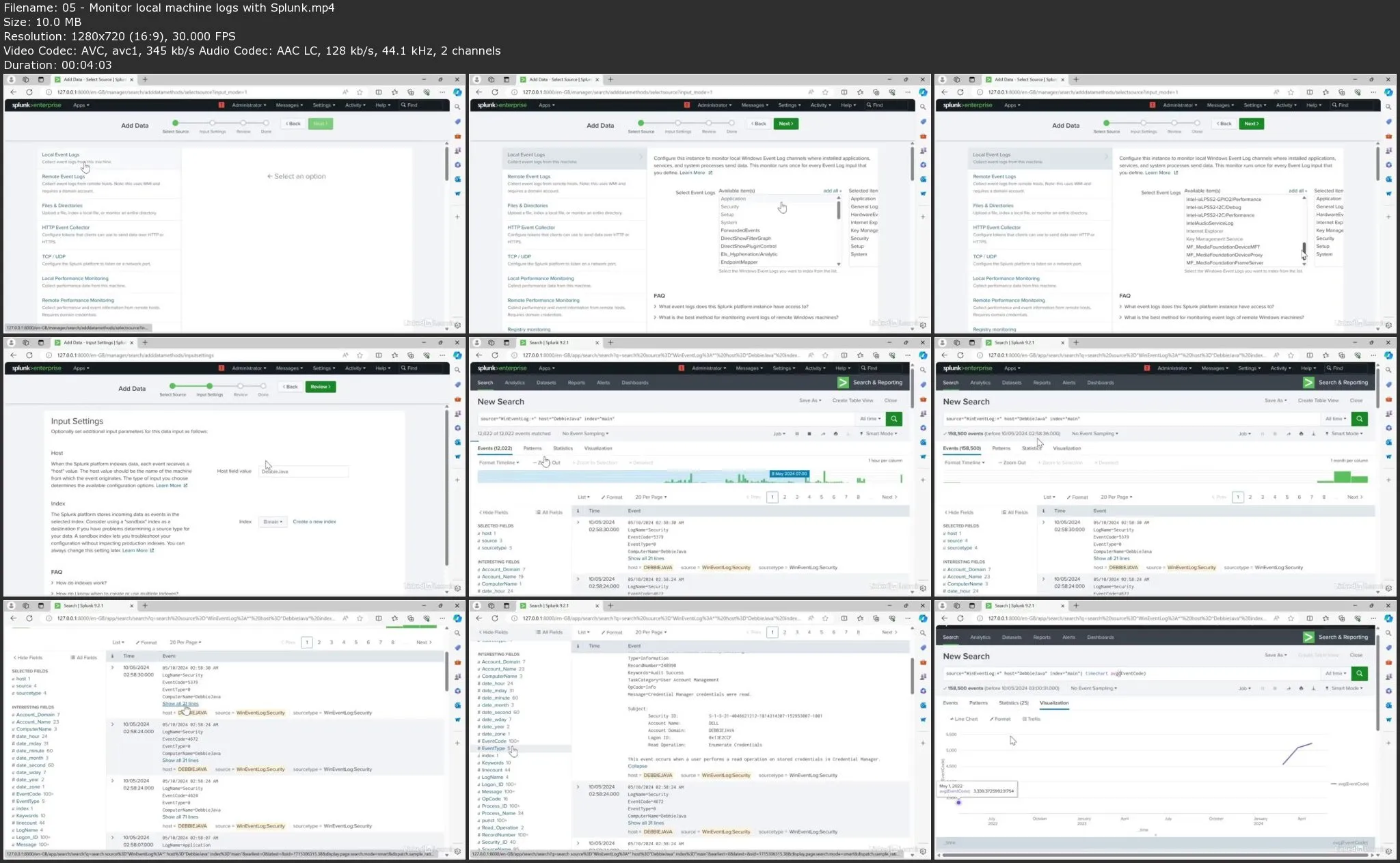This screenshot has width=1400, height=863.
Task: Open Format Timeline dropdown in 12,022-events frame
Action: click(499, 463)
